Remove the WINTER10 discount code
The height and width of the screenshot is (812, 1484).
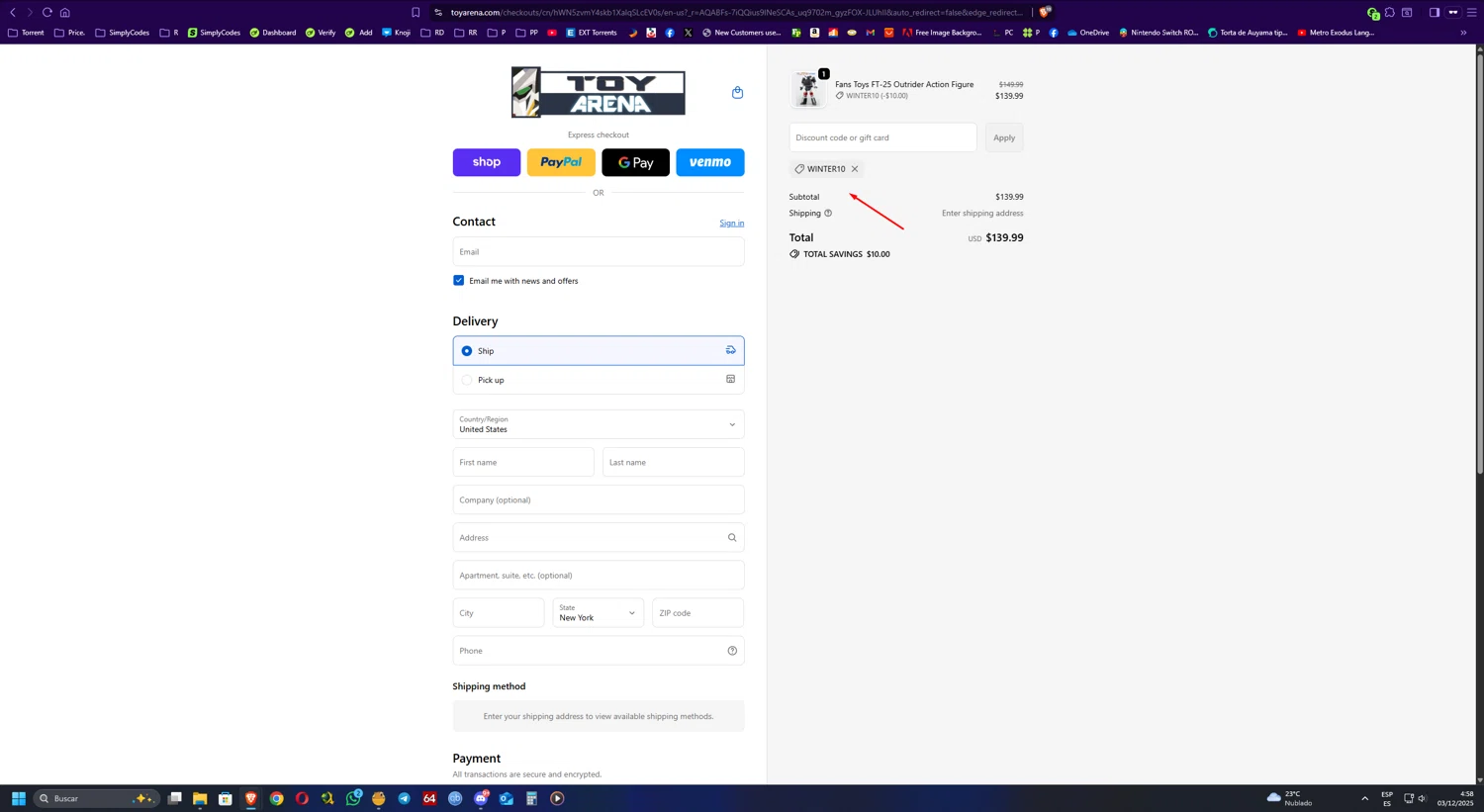tap(855, 169)
